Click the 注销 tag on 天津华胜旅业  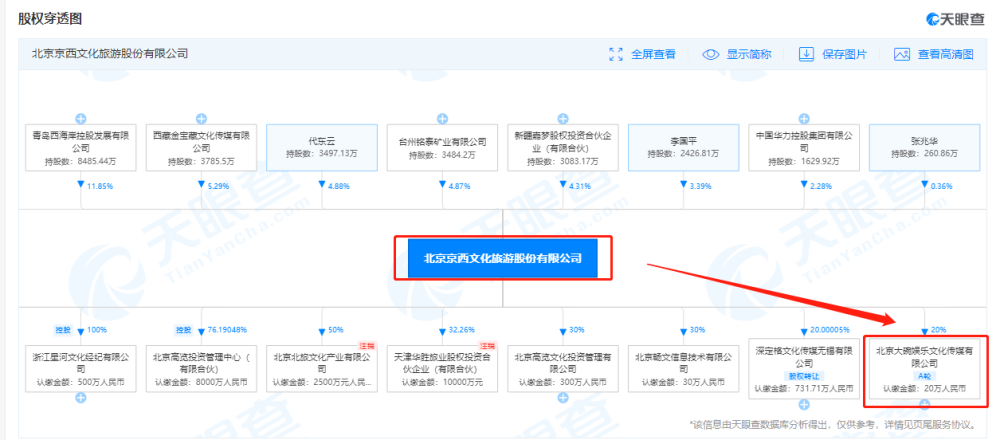[x=485, y=346]
